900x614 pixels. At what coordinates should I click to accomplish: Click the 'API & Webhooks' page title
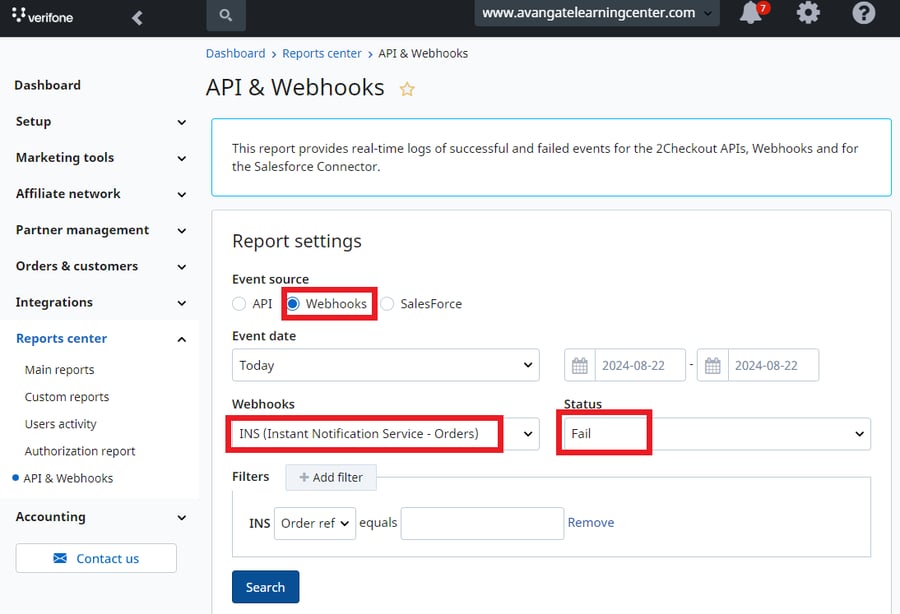[295, 88]
